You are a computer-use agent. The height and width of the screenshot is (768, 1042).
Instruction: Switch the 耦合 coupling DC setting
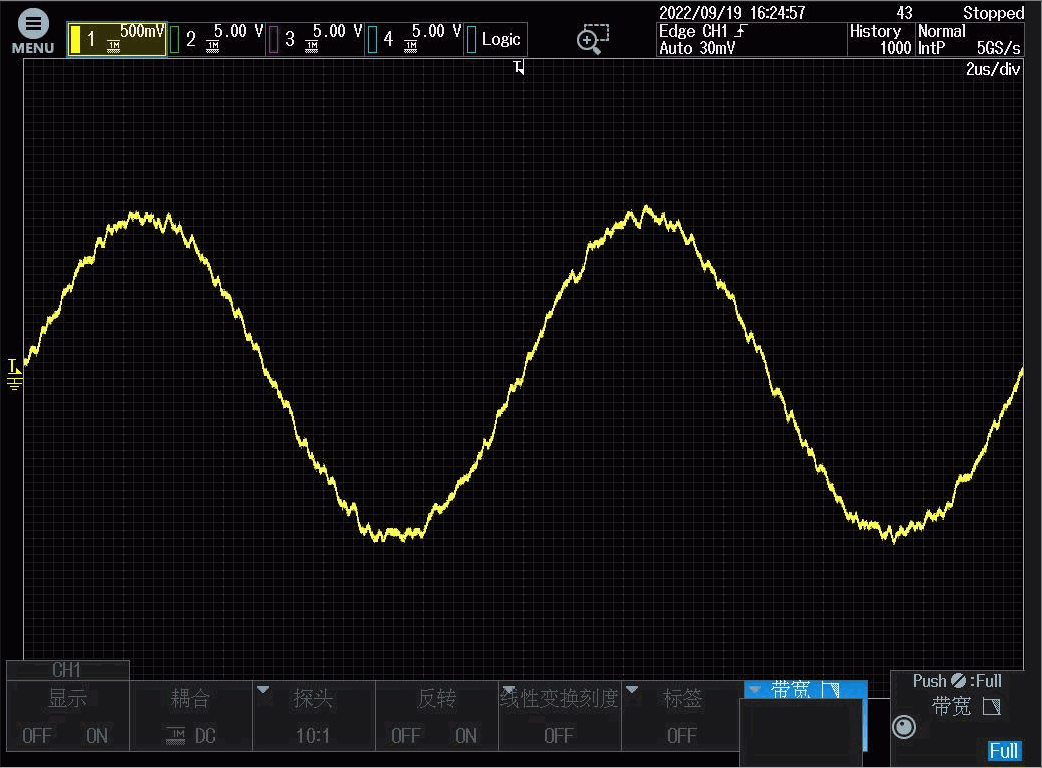coord(191,716)
